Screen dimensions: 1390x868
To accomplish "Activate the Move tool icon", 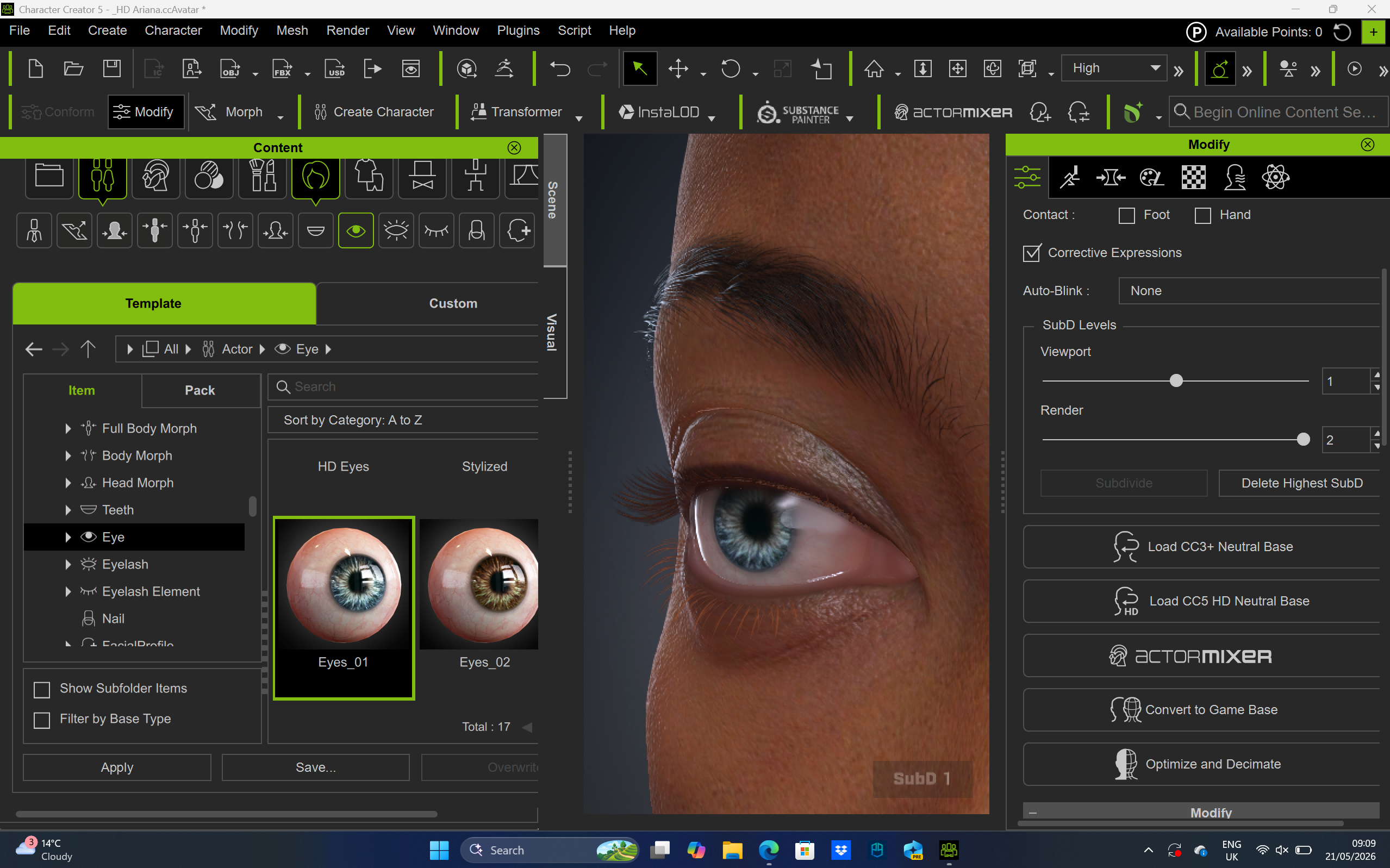I will tap(678, 69).
